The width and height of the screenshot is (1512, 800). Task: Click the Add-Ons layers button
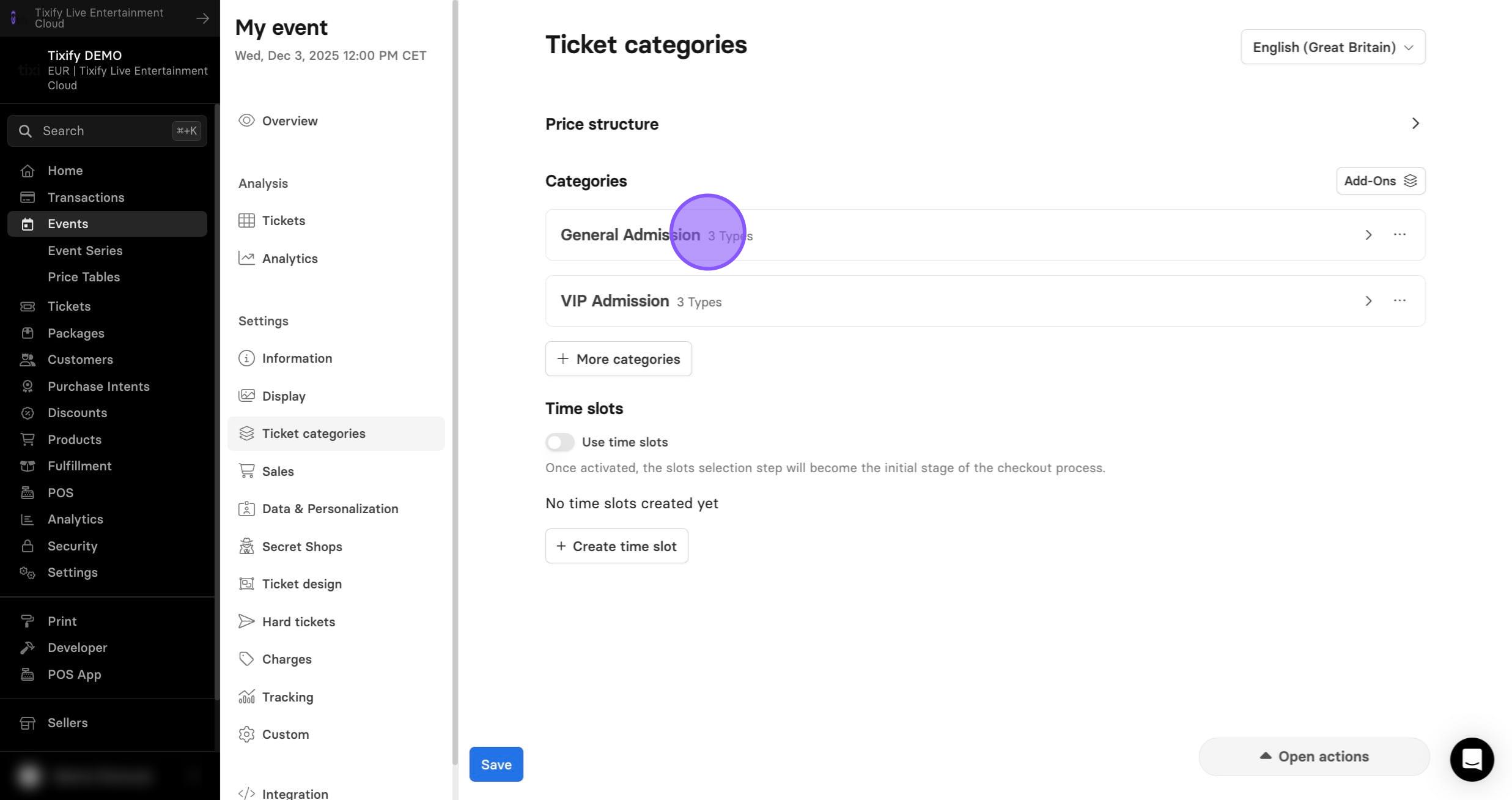1381,181
